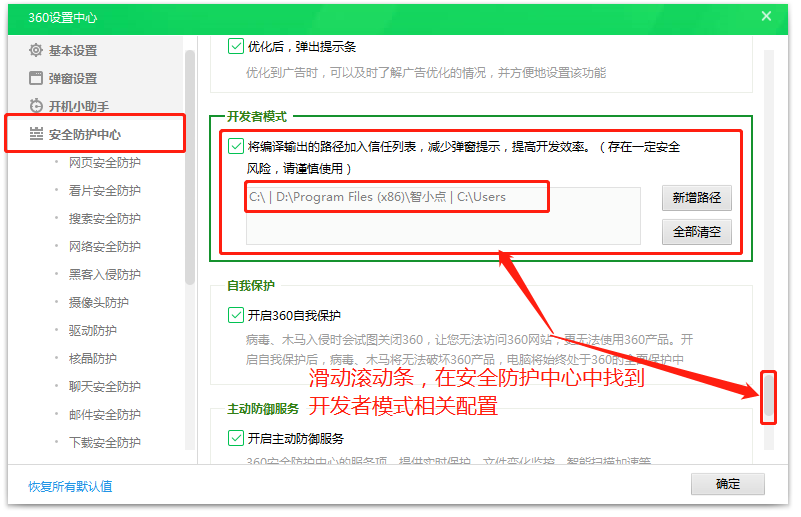Viewport: 801px width, 517px height.
Task: Open the 开机小助手 section
Action: coord(79,106)
